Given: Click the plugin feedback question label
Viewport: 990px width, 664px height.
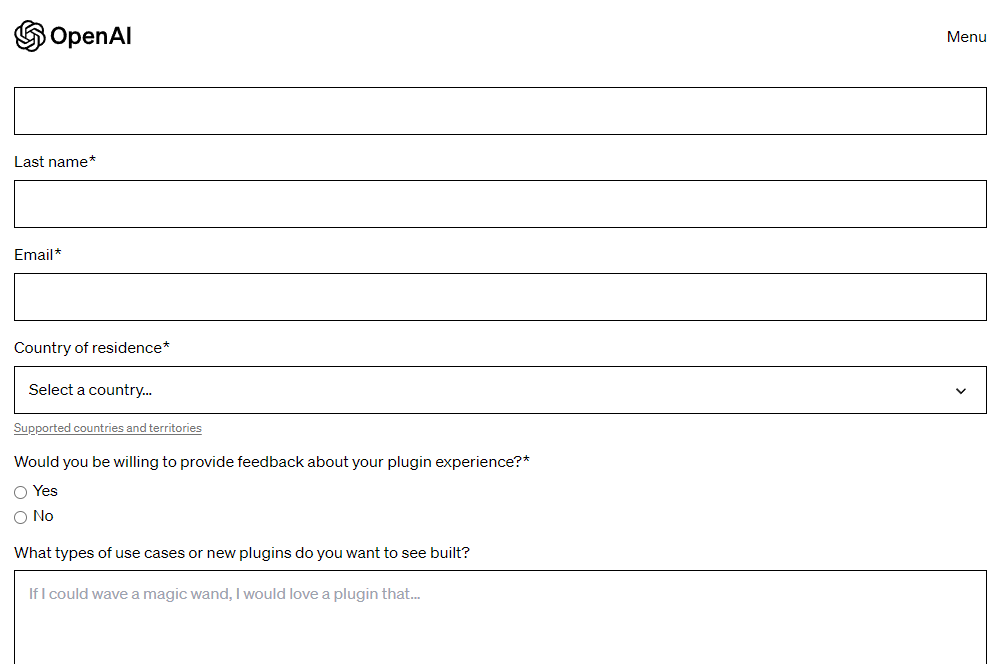Looking at the screenshot, I should click(x=271, y=462).
